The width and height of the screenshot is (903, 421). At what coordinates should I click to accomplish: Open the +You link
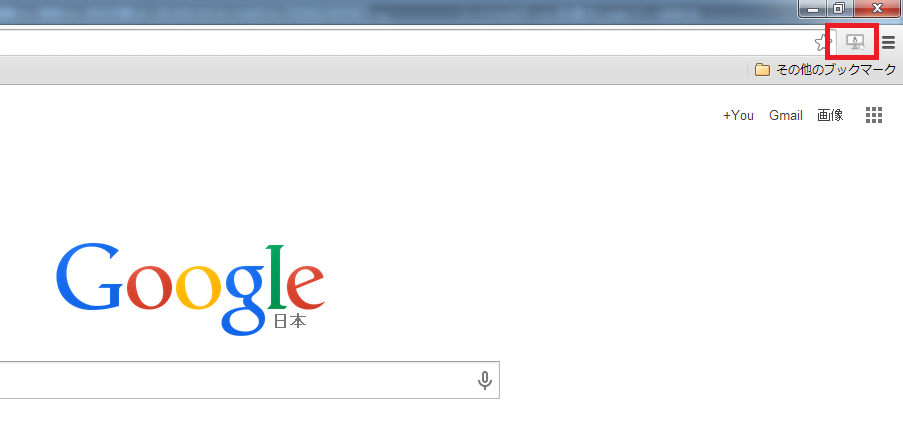(738, 115)
